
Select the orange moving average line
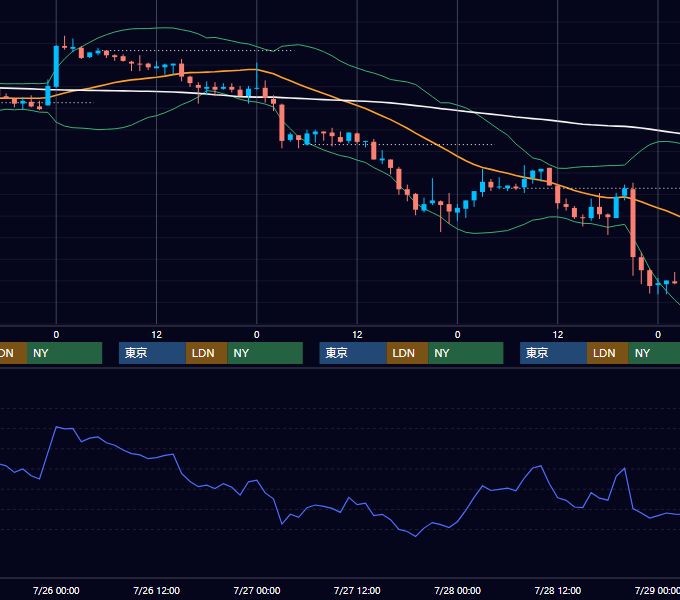[x=390, y=118]
